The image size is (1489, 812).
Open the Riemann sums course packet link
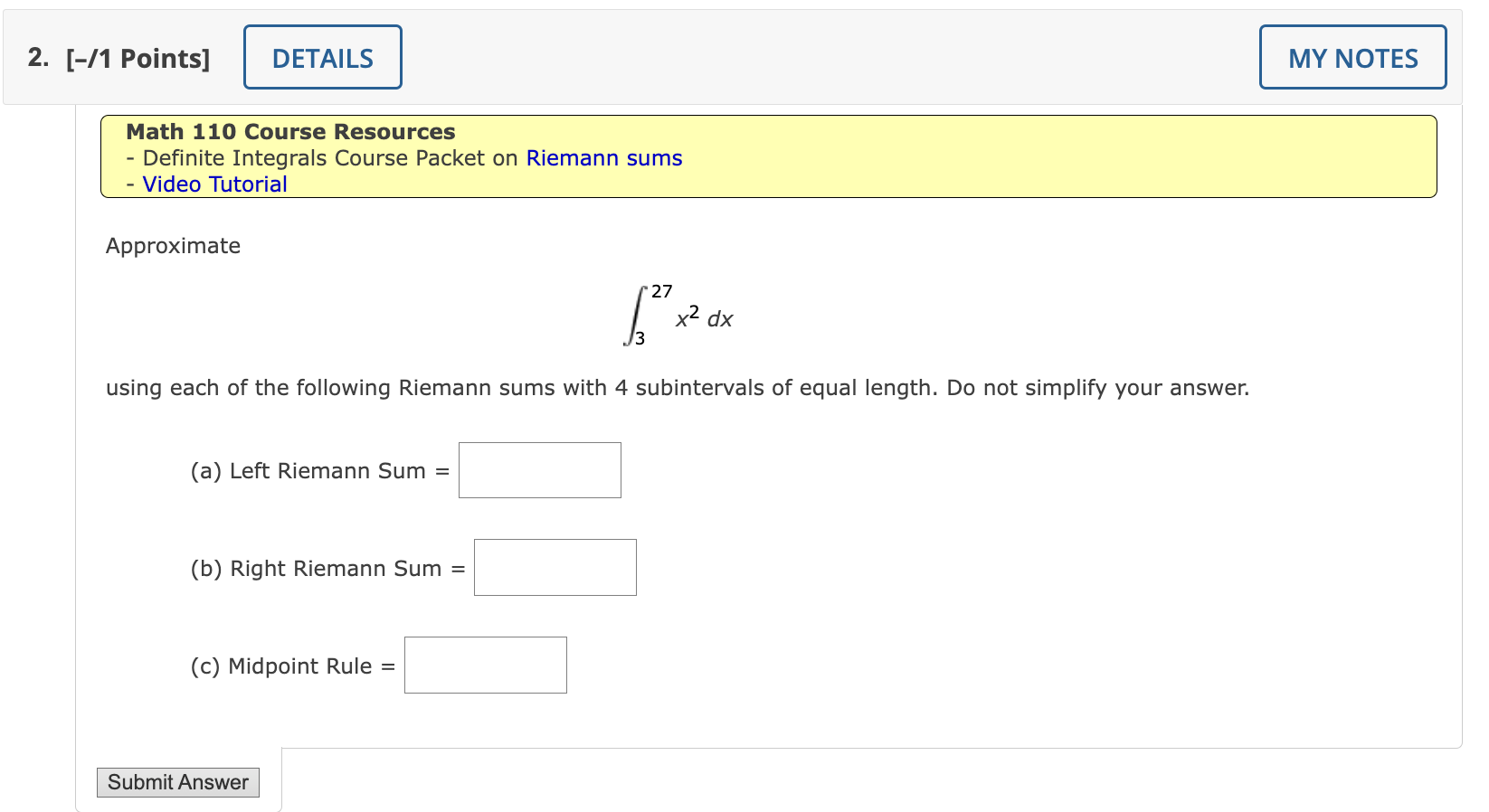[602, 158]
